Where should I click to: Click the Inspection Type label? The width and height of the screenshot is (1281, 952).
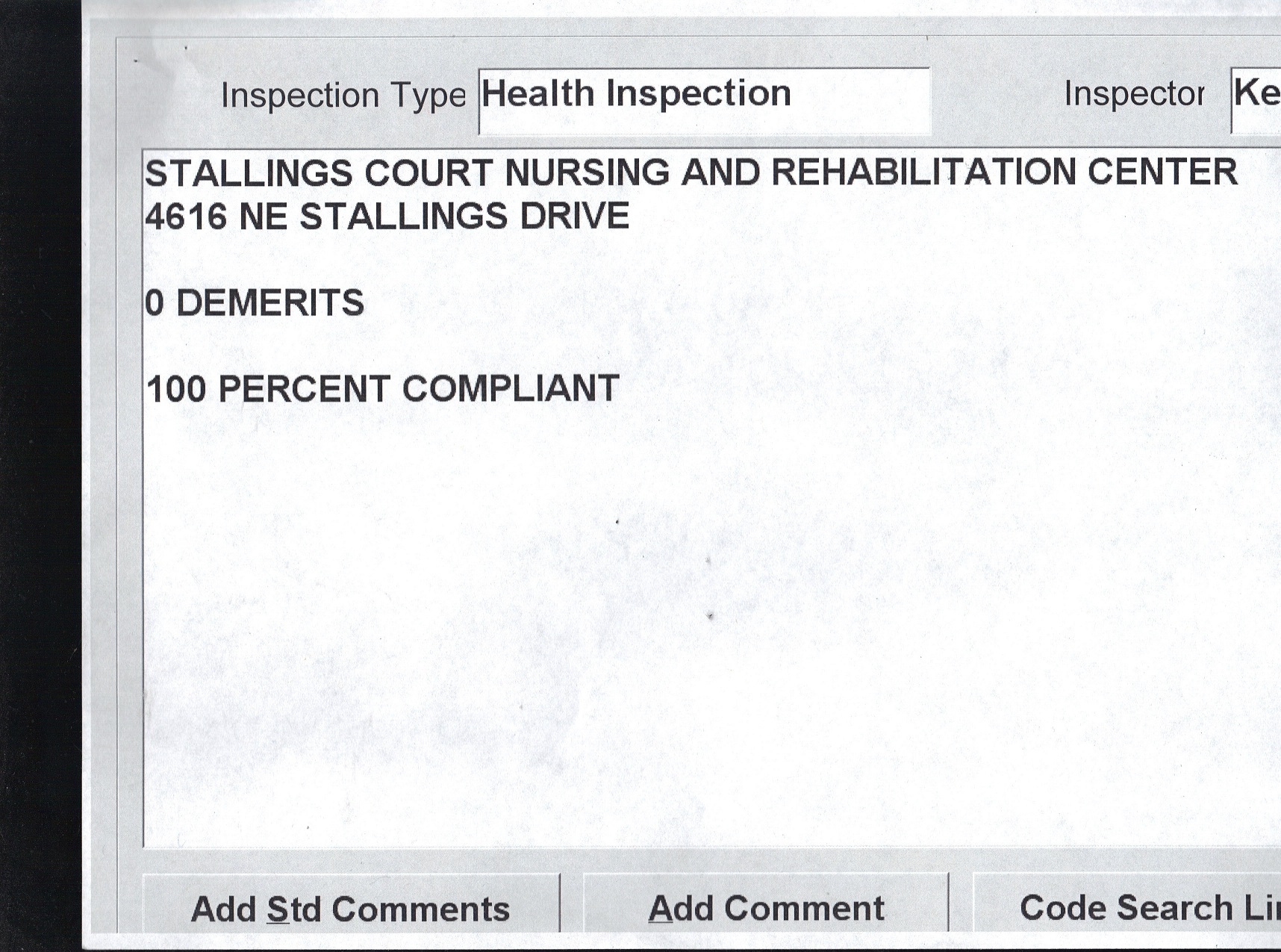(343, 96)
